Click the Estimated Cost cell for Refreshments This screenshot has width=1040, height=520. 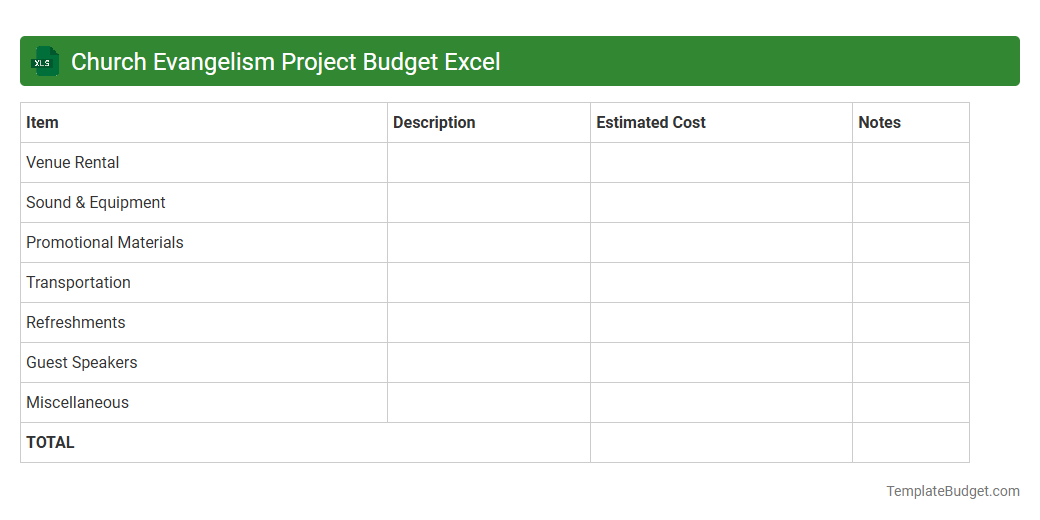click(722, 323)
